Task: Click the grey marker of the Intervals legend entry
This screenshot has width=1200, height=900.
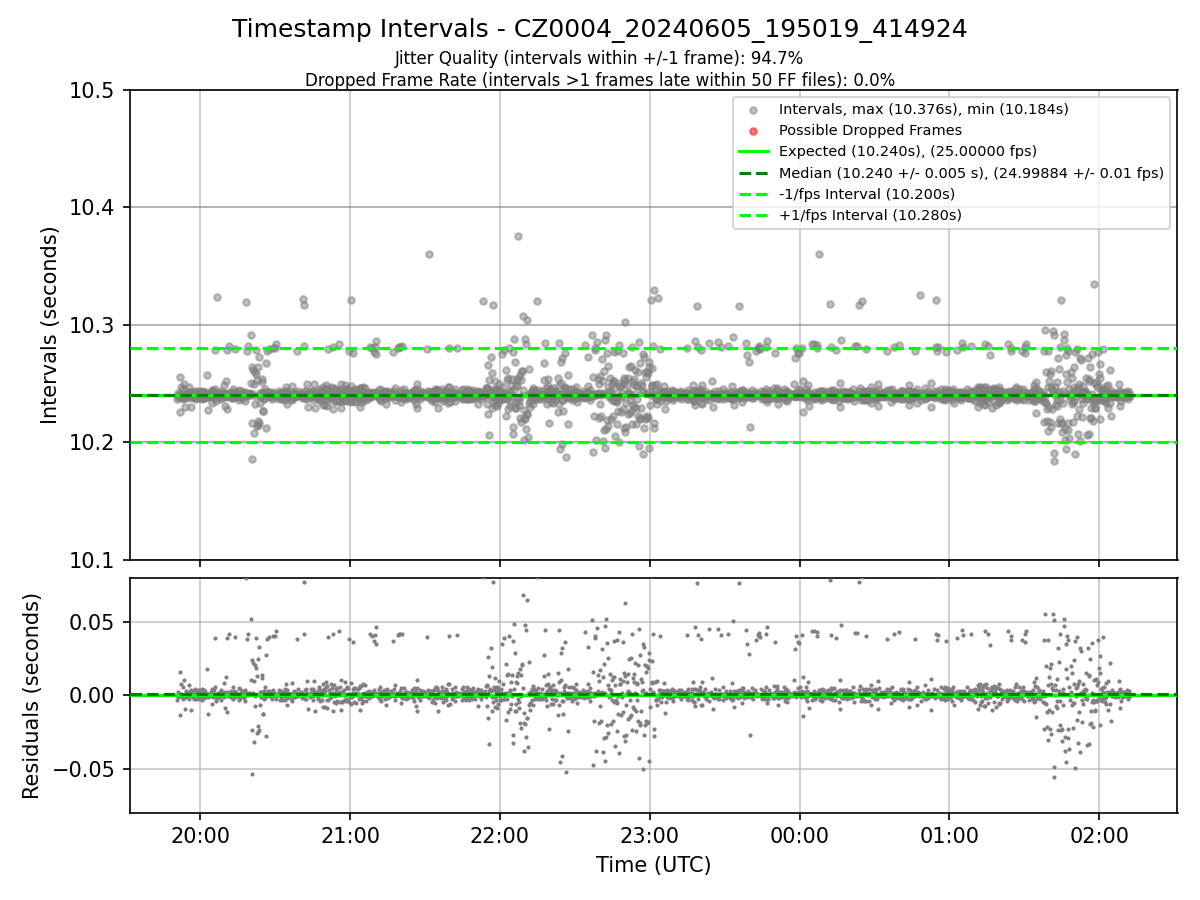Action: tap(754, 110)
